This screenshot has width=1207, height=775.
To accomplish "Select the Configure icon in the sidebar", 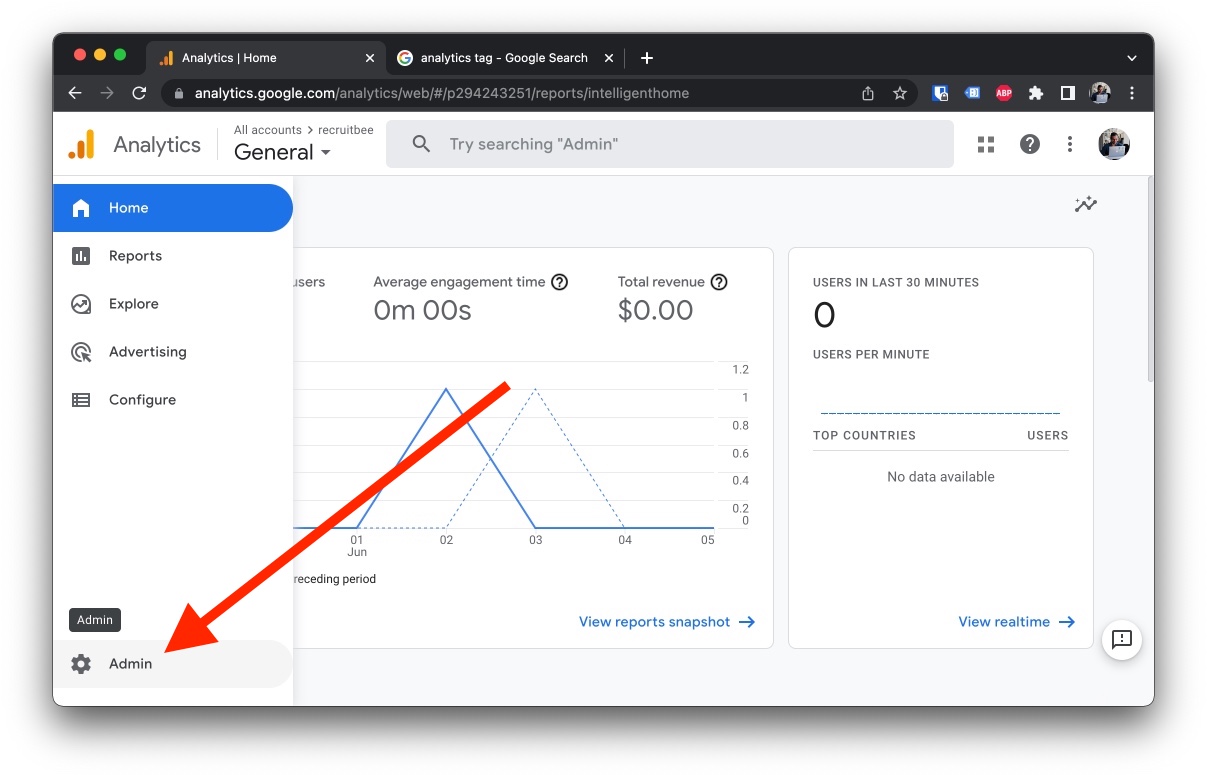I will click(x=80, y=400).
